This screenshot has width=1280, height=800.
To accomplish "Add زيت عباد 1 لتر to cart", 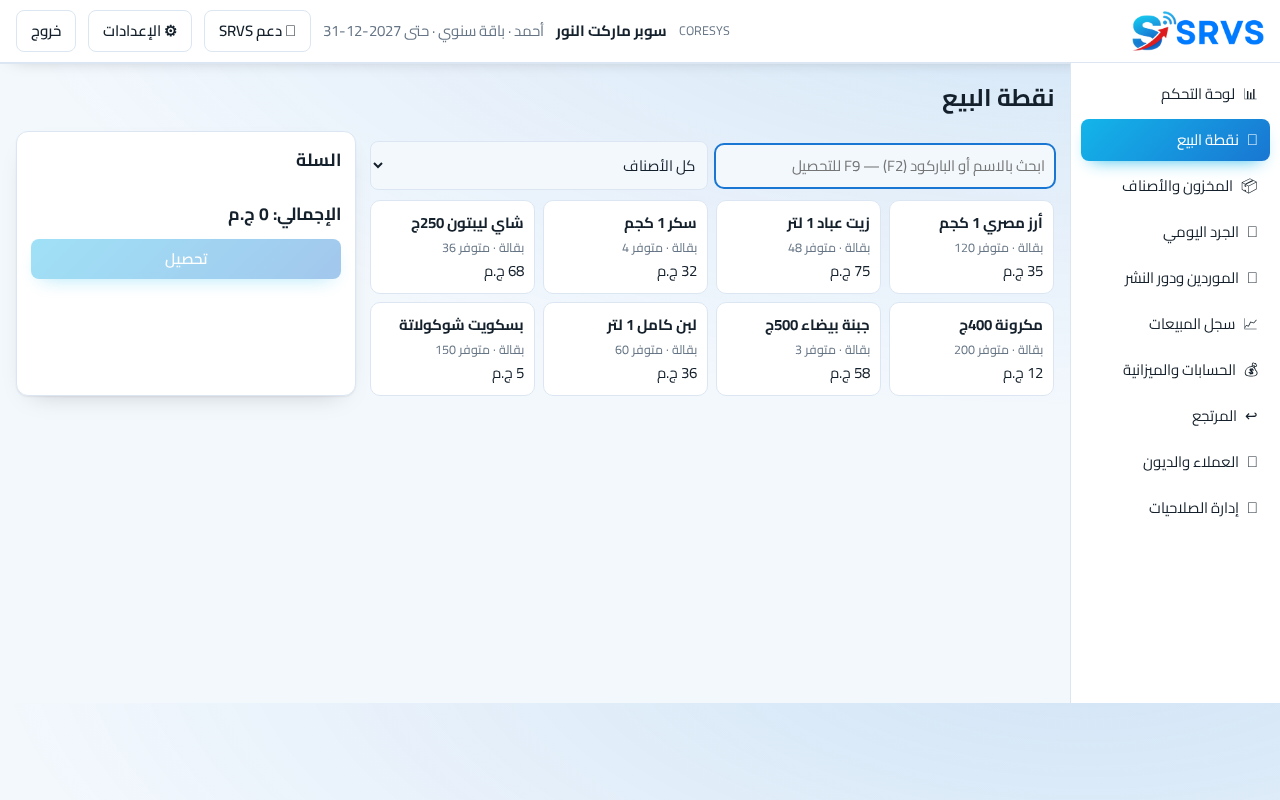I will pyautogui.click(x=798, y=247).
